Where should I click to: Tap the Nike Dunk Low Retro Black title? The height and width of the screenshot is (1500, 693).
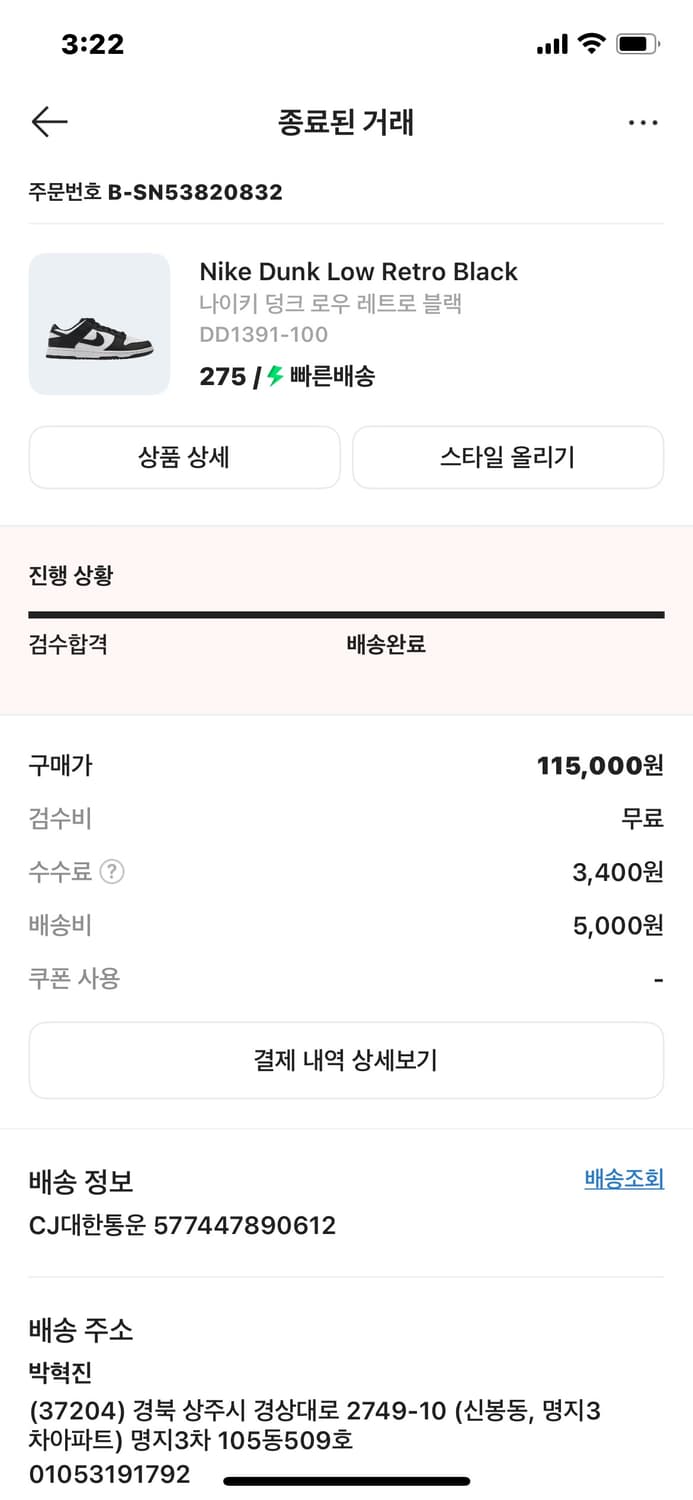(358, 272)
